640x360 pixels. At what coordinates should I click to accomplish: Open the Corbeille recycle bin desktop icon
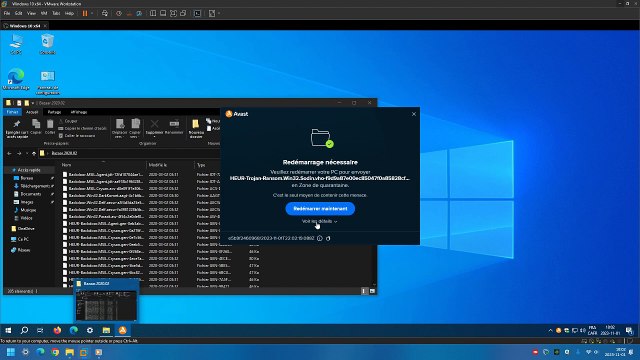point(47,44)
